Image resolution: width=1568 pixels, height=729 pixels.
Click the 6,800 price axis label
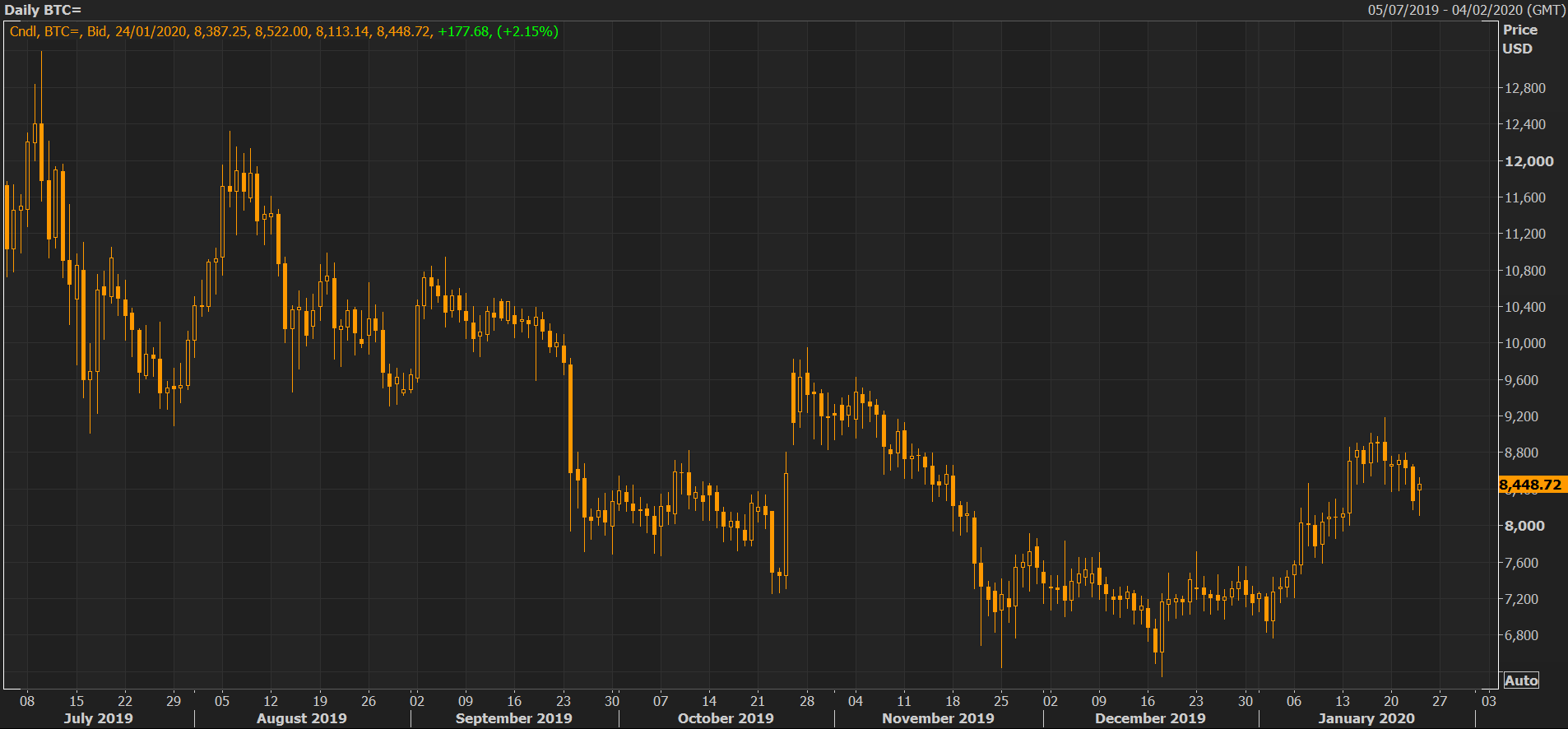(x=1521, y=635)
